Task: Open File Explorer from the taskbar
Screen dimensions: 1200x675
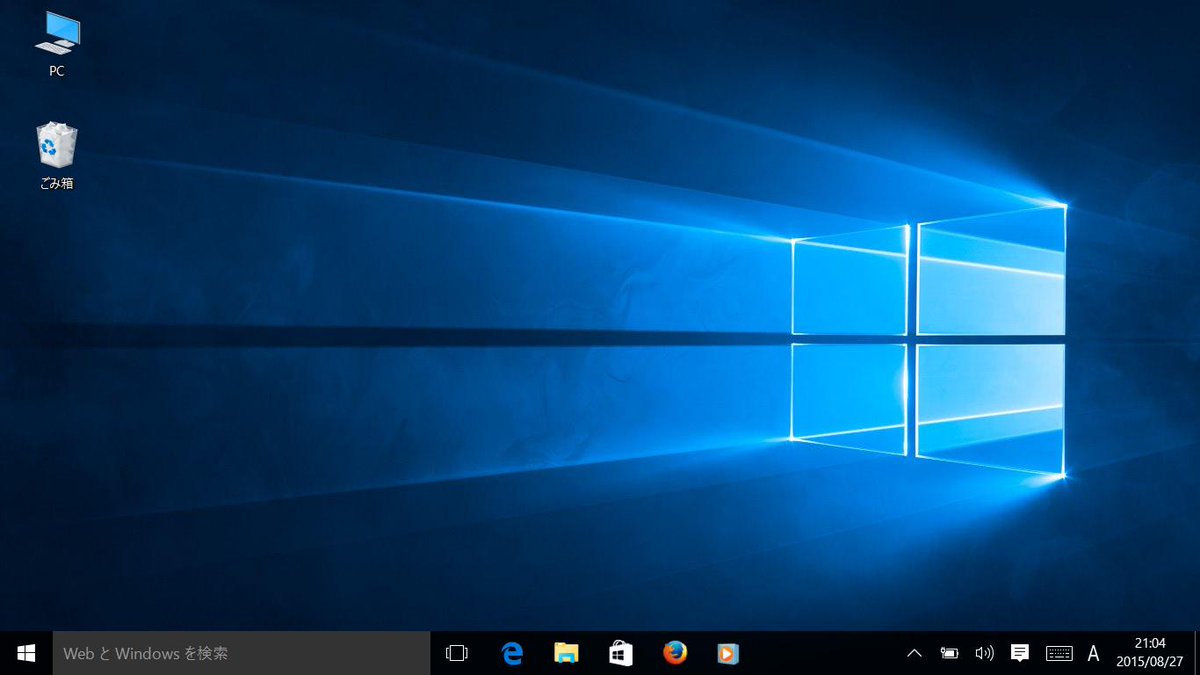Action: pyautogui.click(x=567, y=653)
